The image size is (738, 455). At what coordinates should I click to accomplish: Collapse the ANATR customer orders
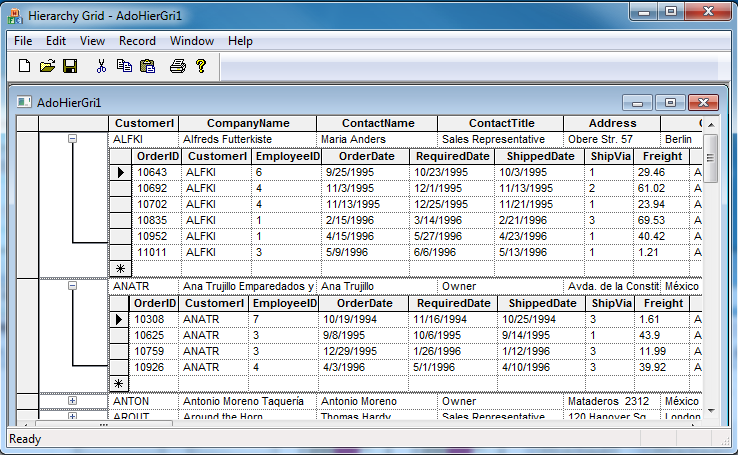pyautogui.click(x=72, y=286)
